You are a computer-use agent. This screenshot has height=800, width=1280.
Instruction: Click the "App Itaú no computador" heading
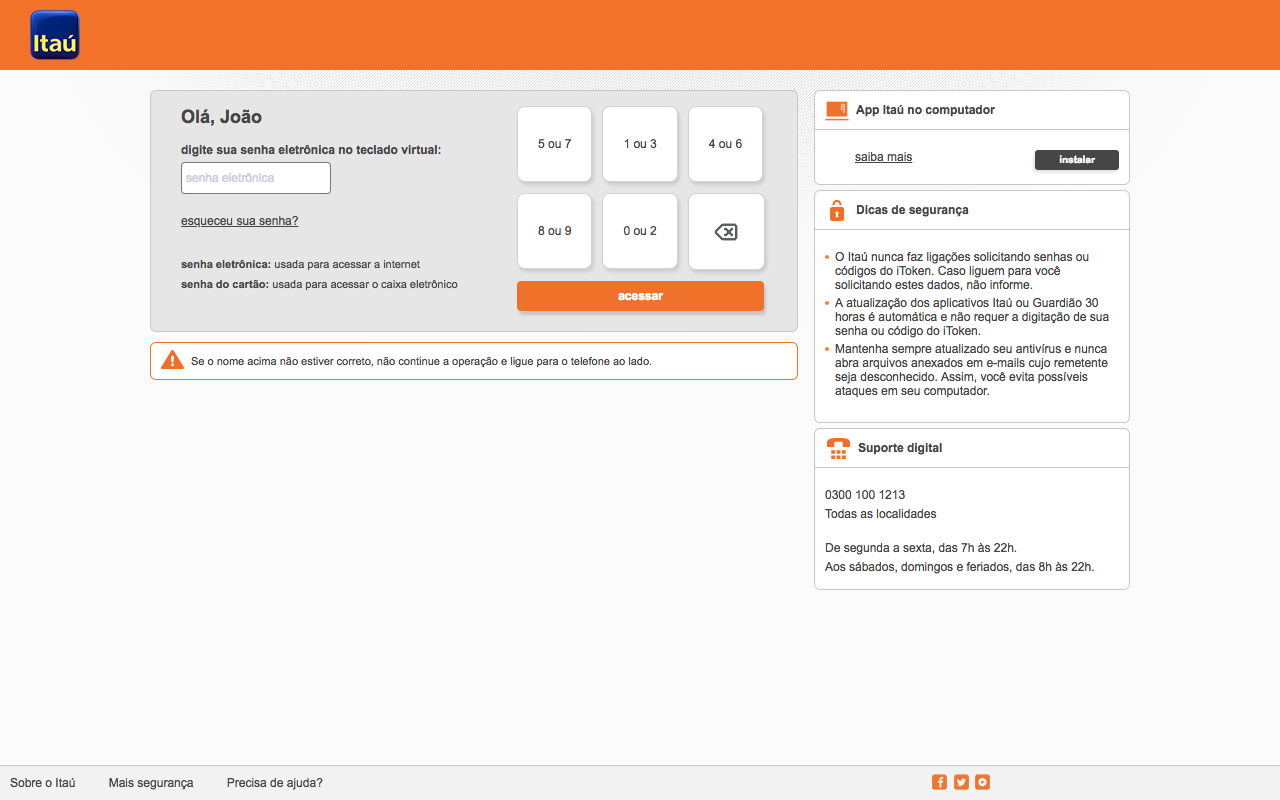point(925,110)
